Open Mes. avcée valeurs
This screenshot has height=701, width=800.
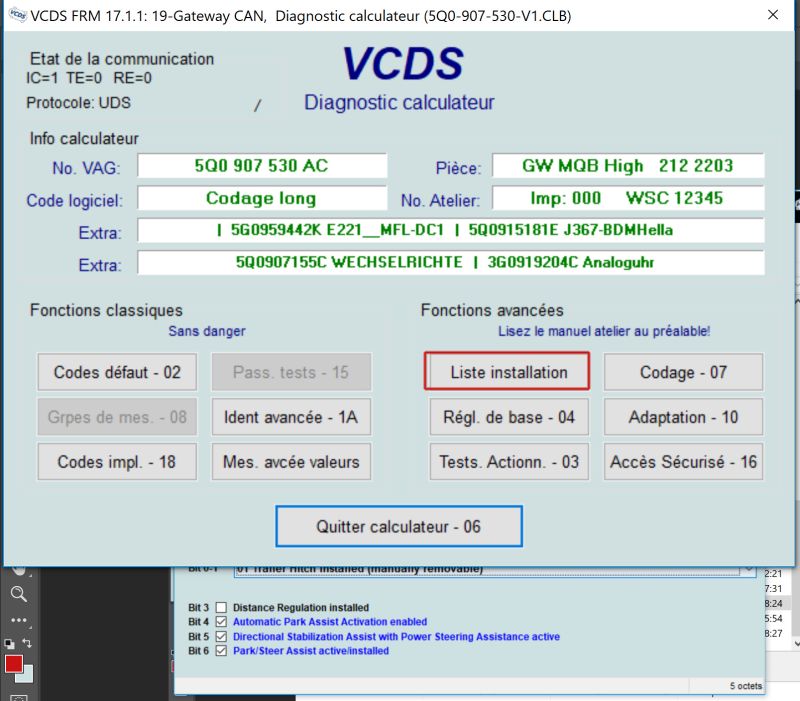pos(291,462)
